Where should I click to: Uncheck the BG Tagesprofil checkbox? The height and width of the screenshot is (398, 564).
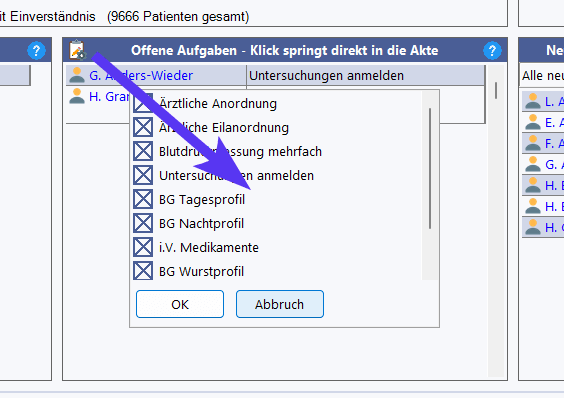coord(143,199)
